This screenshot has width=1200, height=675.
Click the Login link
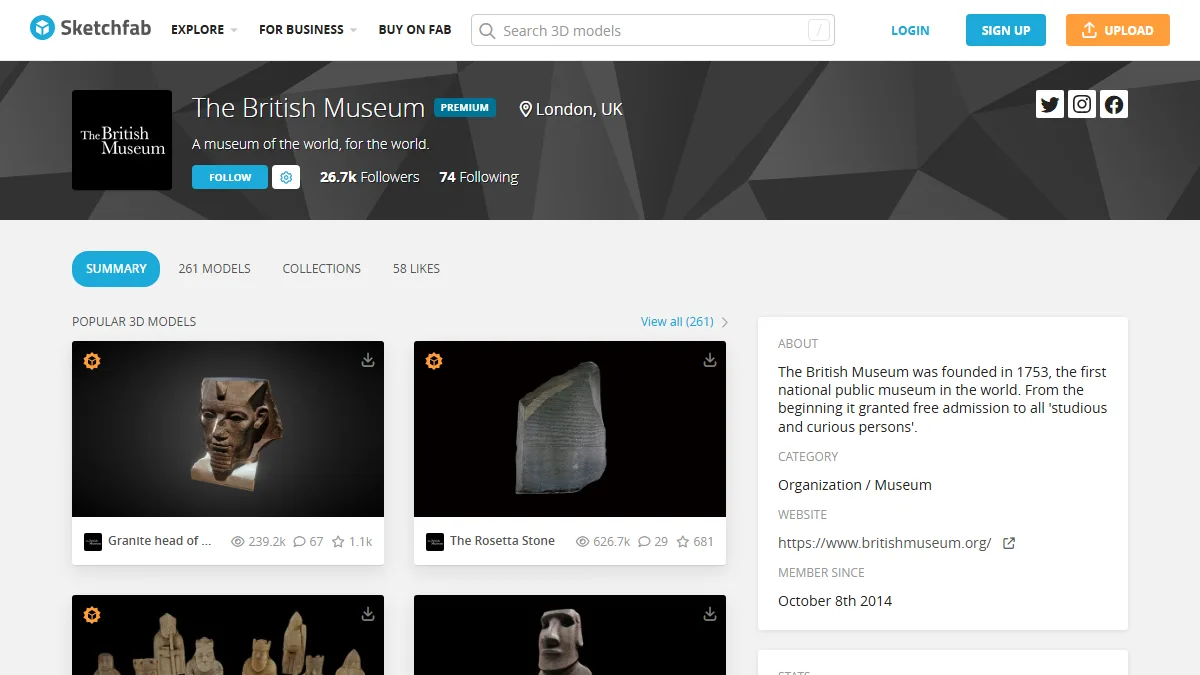[910, 30]
